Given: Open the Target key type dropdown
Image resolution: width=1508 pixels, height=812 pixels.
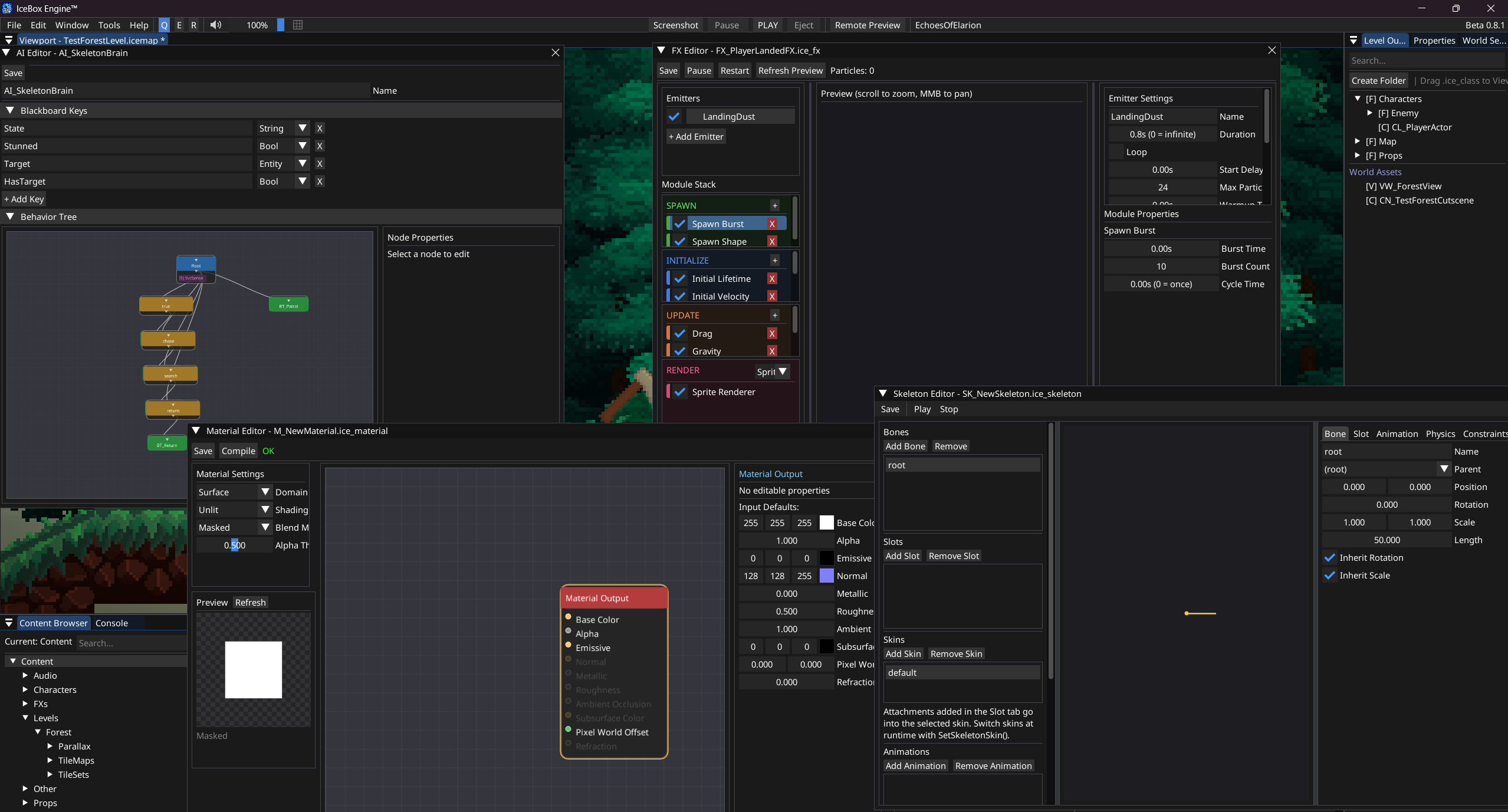Looking at the screenshot, I should tap(303, 164).
